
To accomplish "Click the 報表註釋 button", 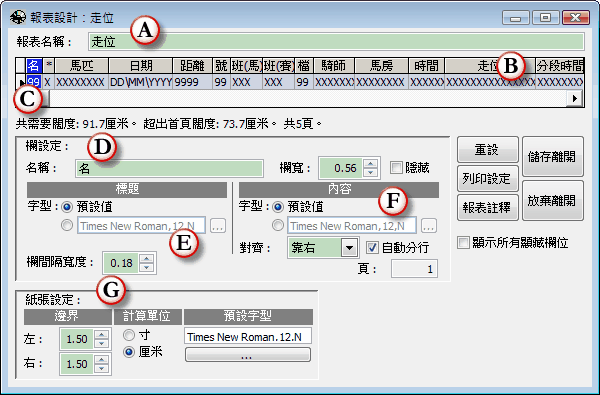I will tap(488, 207).
